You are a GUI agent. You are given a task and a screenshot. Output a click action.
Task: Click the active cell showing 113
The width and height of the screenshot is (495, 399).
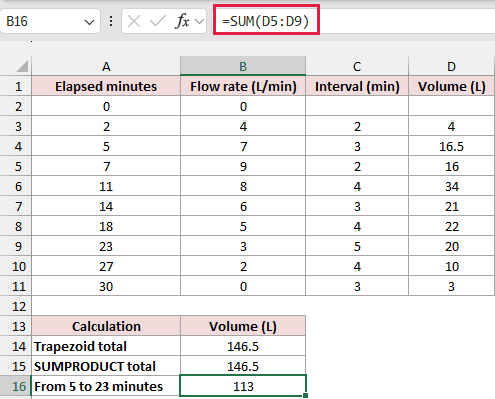tap(243, 386)
